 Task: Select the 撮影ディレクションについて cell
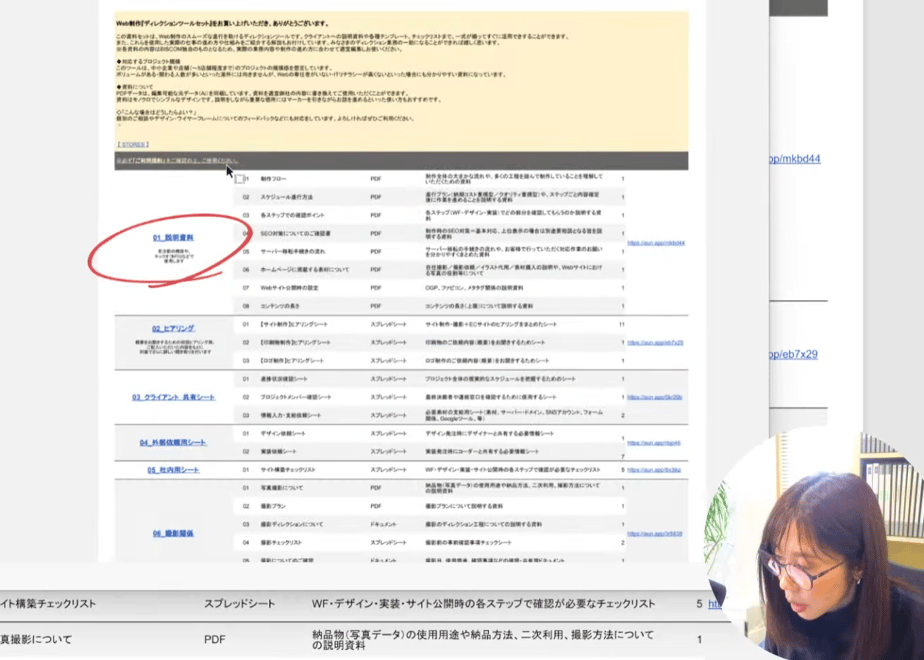coord(292,524)
